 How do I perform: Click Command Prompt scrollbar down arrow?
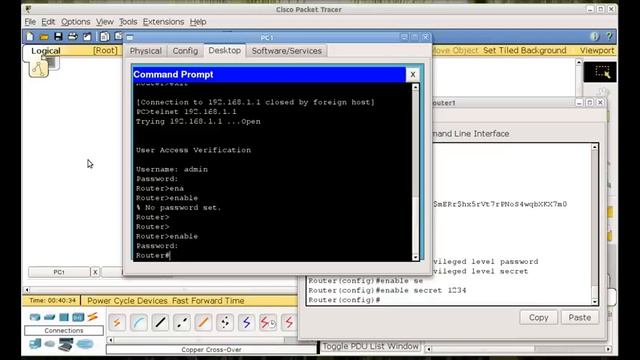pyautogui.click(x=416, y=257)
